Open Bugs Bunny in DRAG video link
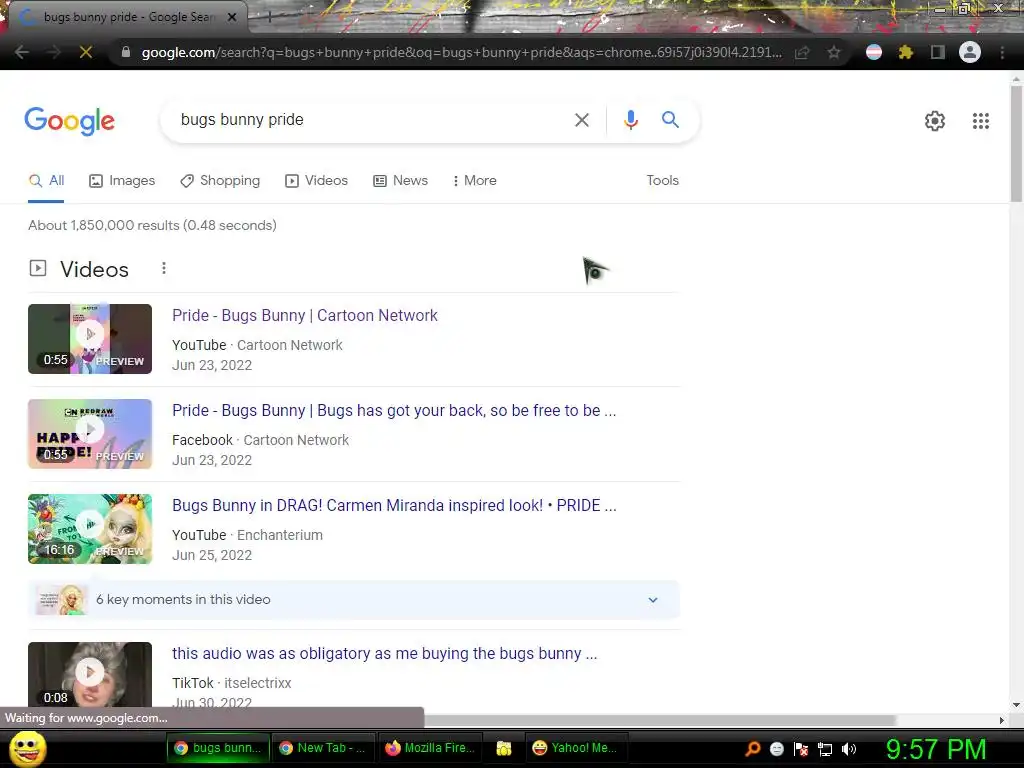 pyautogui.click(x=394, y=505)
